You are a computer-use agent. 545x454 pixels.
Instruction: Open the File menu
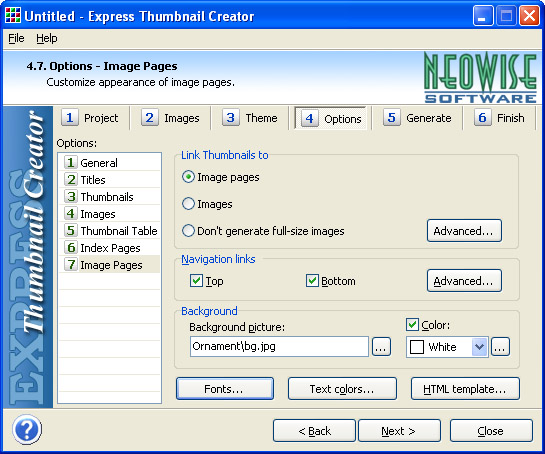point(16,38)
